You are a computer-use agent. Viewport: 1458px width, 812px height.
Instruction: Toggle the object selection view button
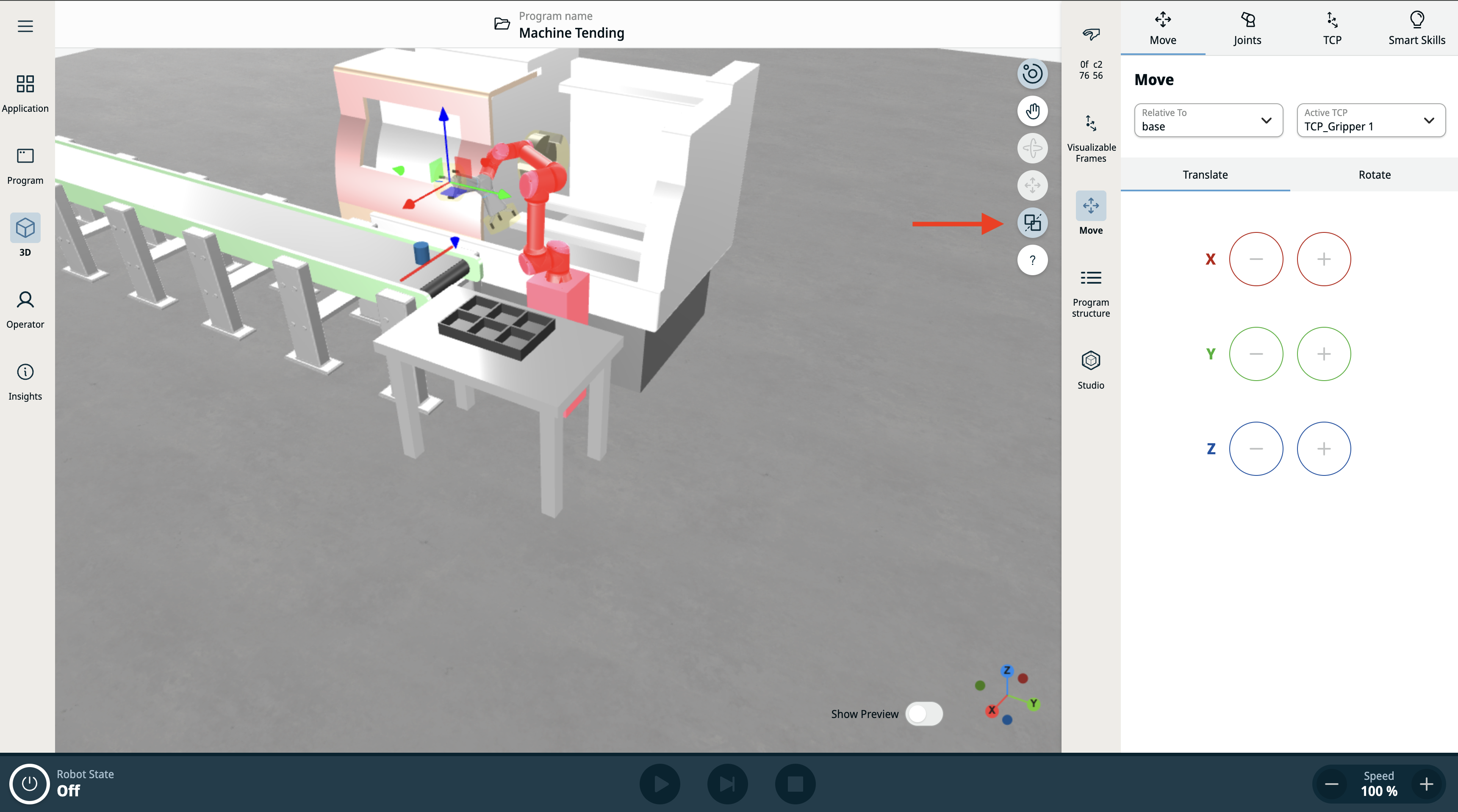tap(1032, 222)
